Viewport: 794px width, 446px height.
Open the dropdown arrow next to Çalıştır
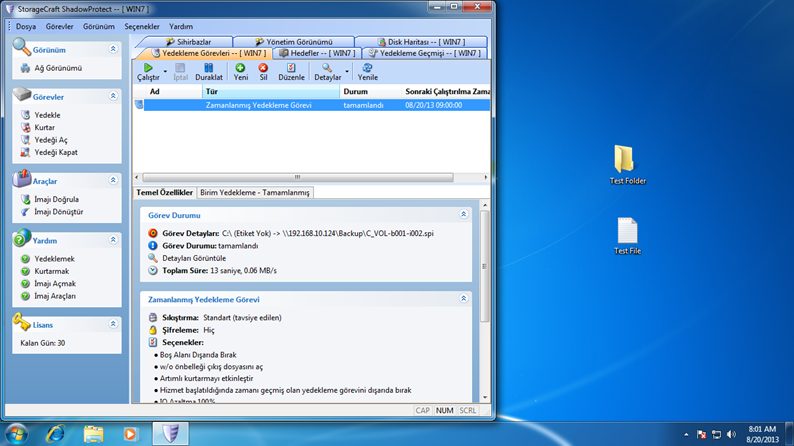coord(166,73)
